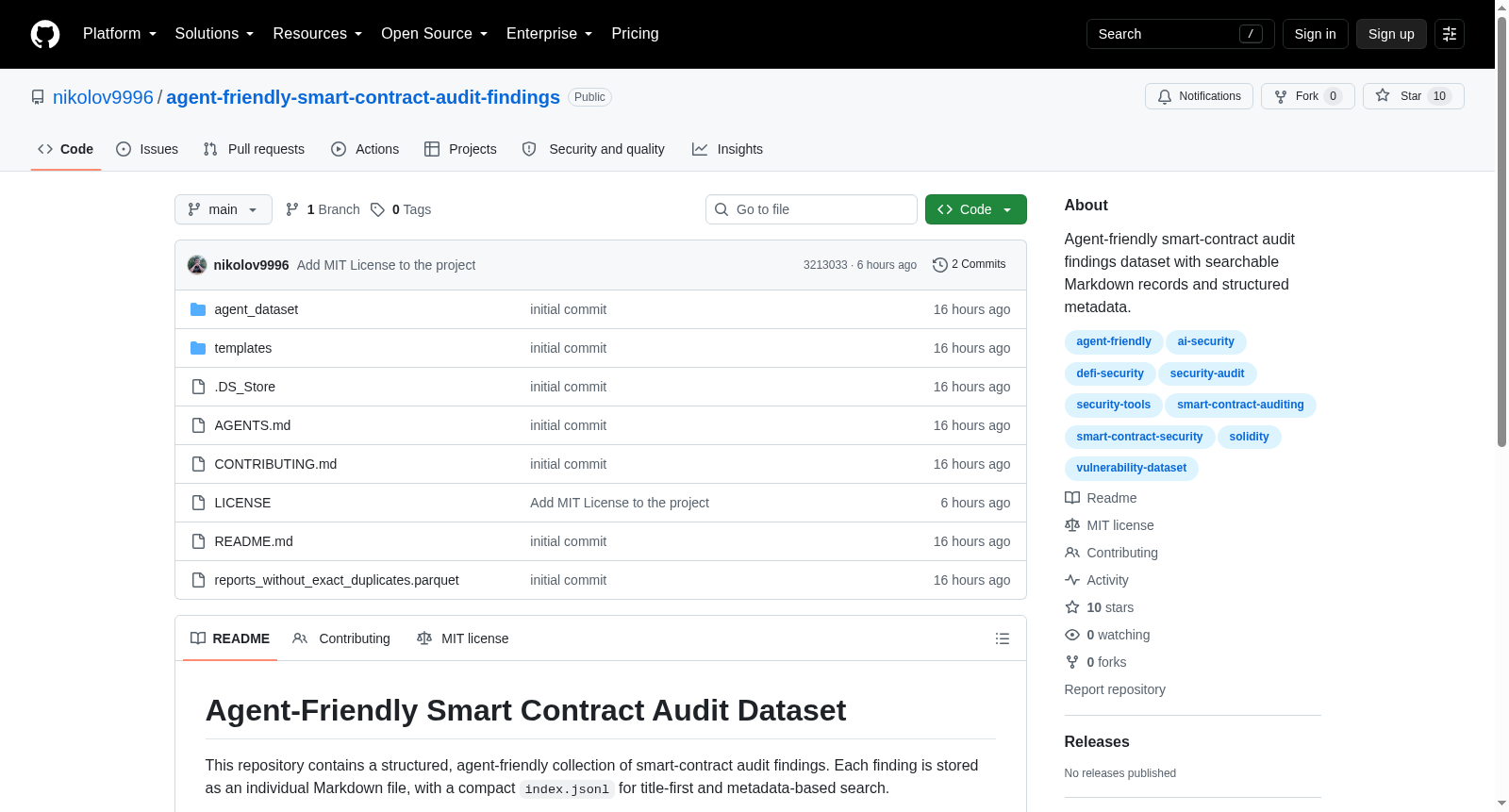Open the nikolov9996 owner link in title
The image size is (1509, 812).
click(x=103, y=97)
